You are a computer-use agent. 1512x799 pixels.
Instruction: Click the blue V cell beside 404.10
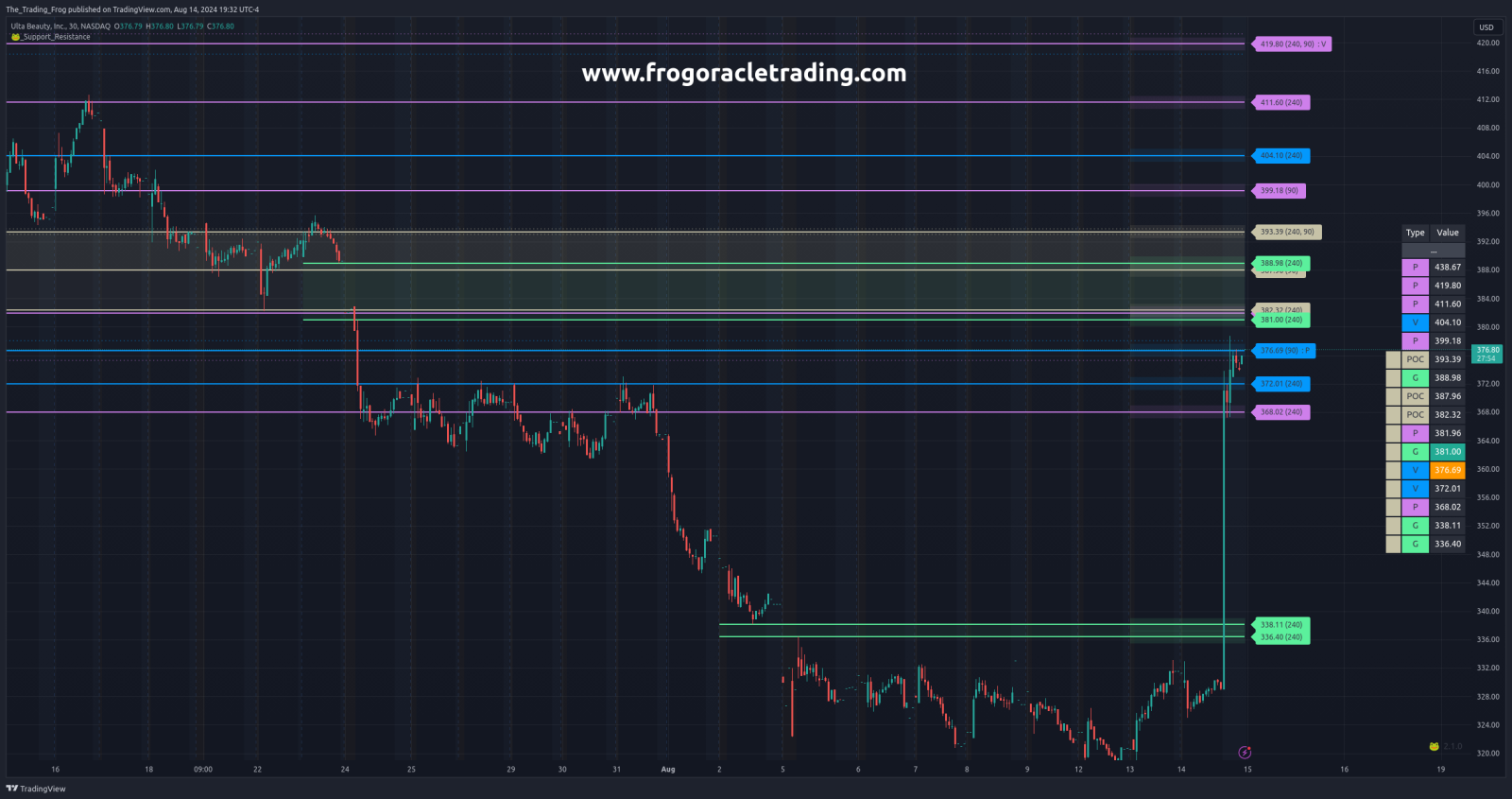[1415, 322]
